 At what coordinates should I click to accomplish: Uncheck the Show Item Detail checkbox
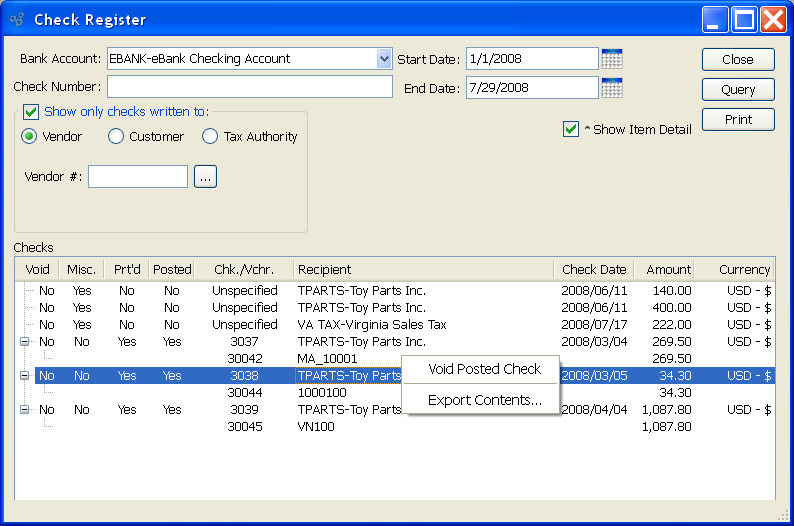point(571,129)
